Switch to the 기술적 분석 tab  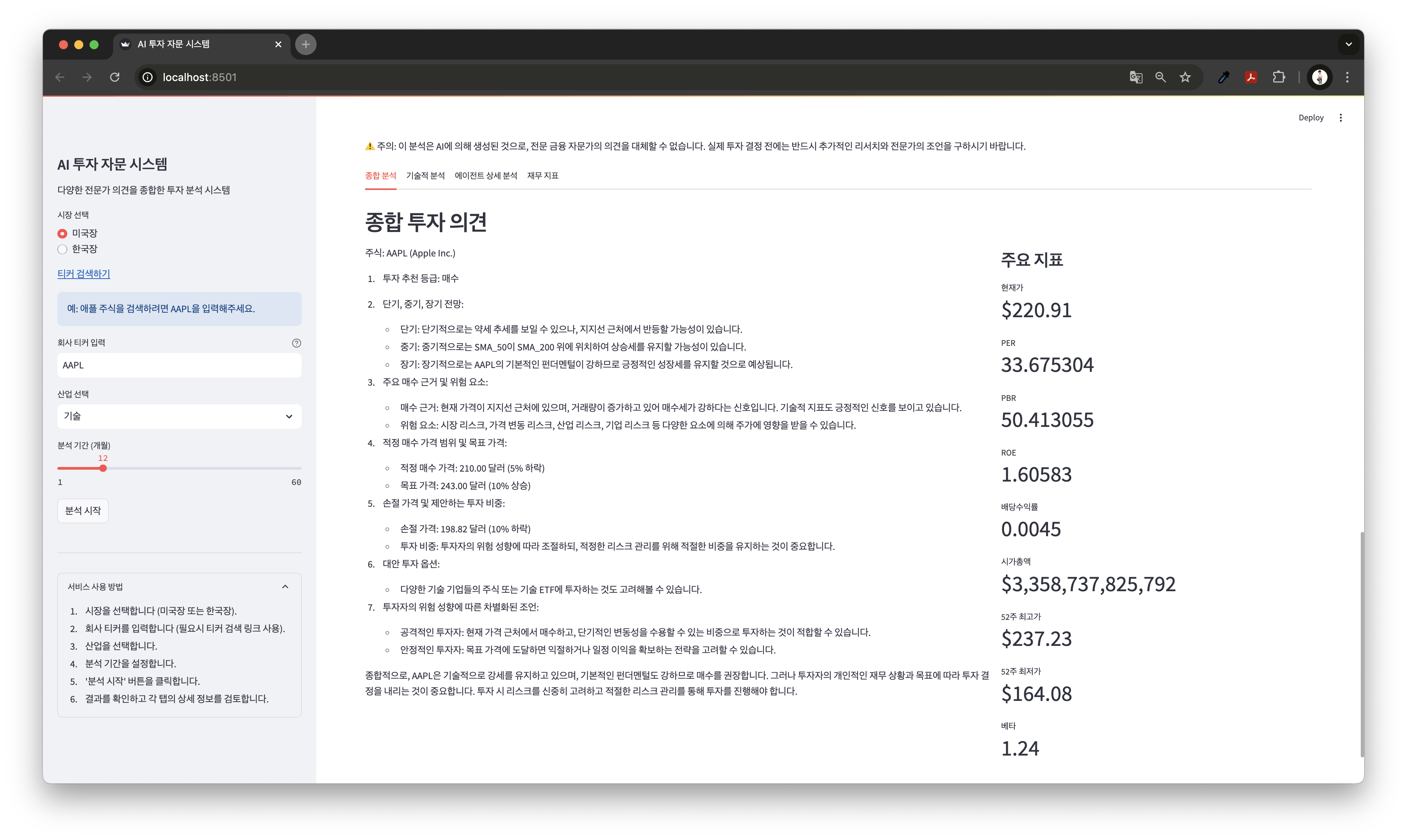coord(425,175)
